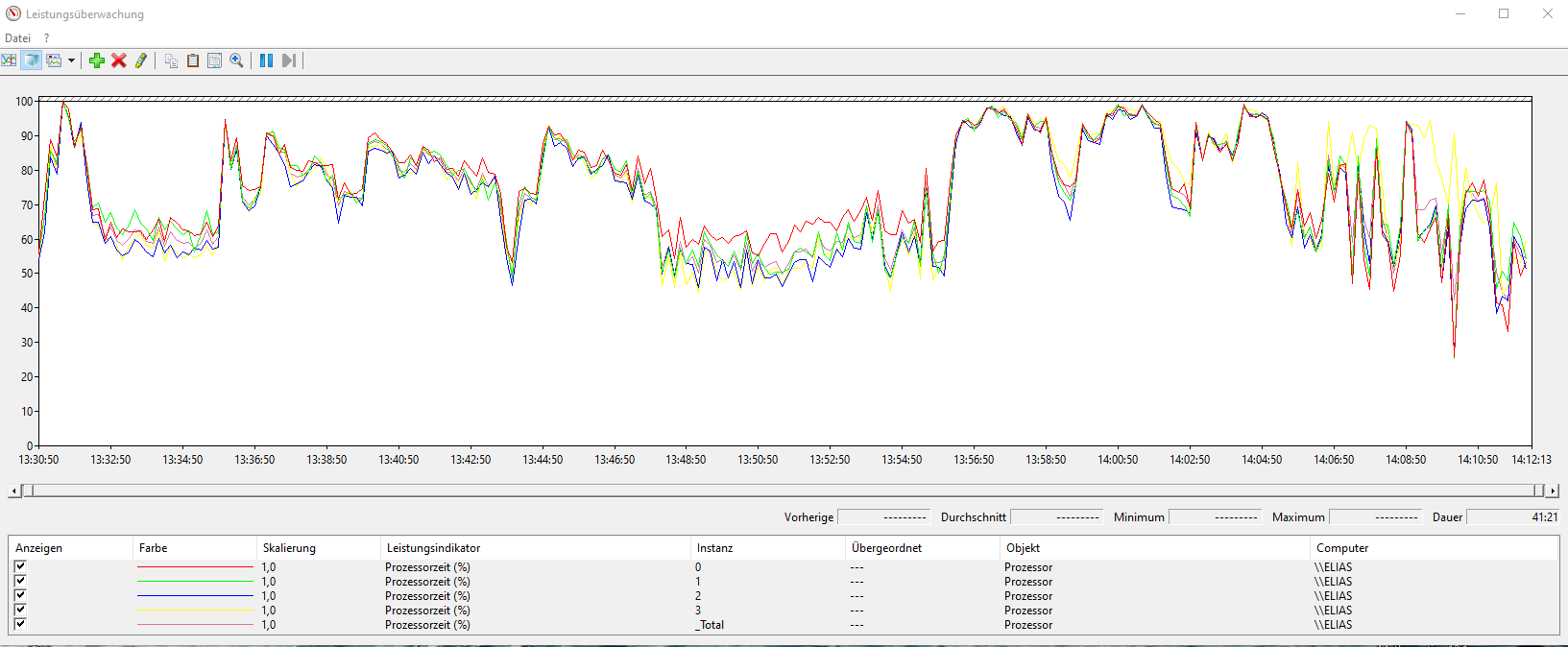Uncheck the display checkbox for instance 3
This screenshot has height=647, width=1568.
[20, 610]
